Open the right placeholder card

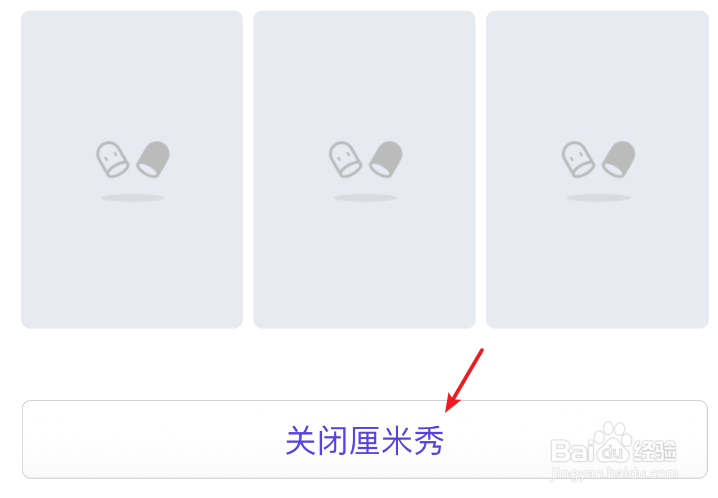(598, 169)
